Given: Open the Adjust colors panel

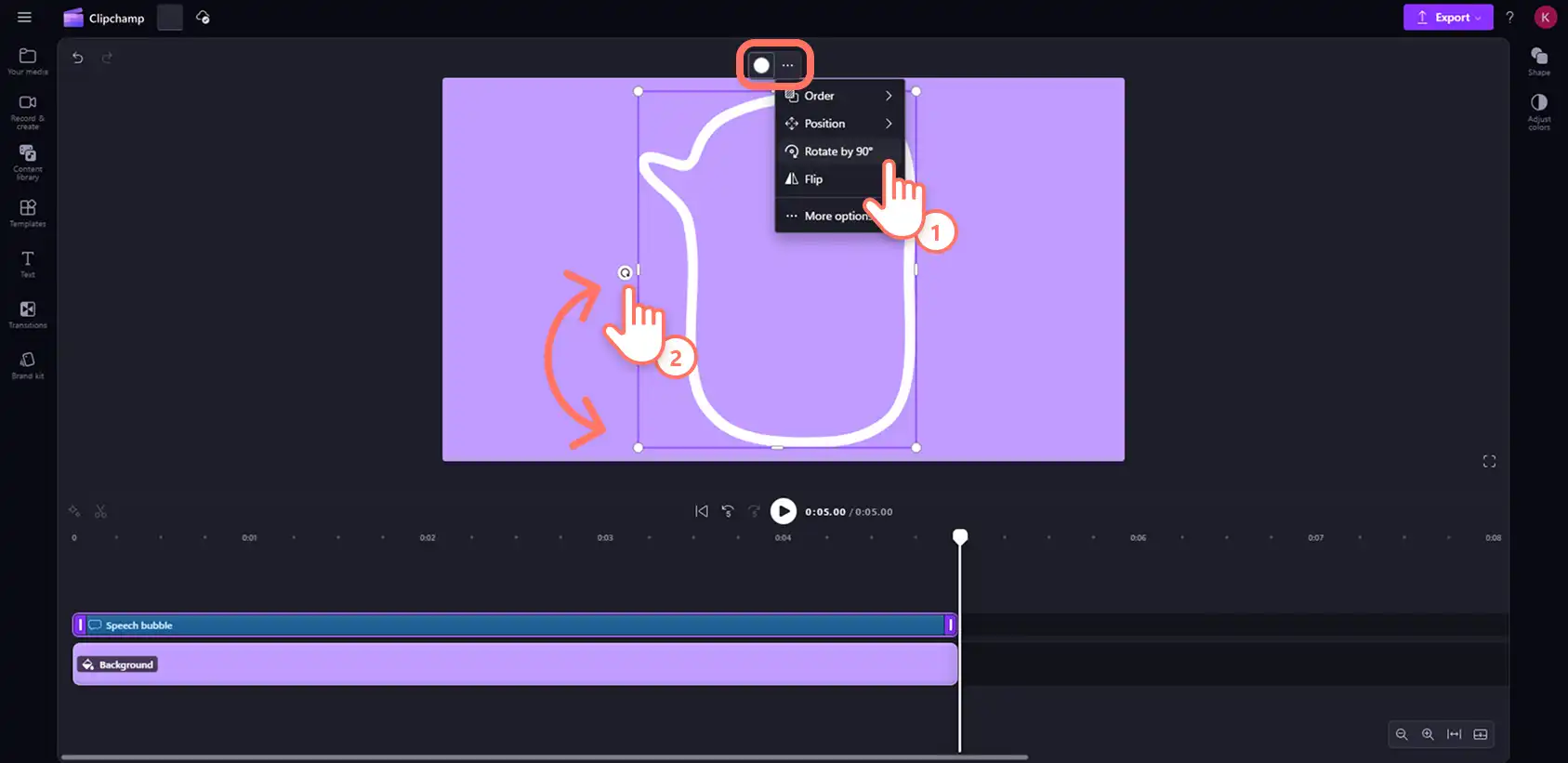Looking at the screenshot, I should coord(1539,112).
